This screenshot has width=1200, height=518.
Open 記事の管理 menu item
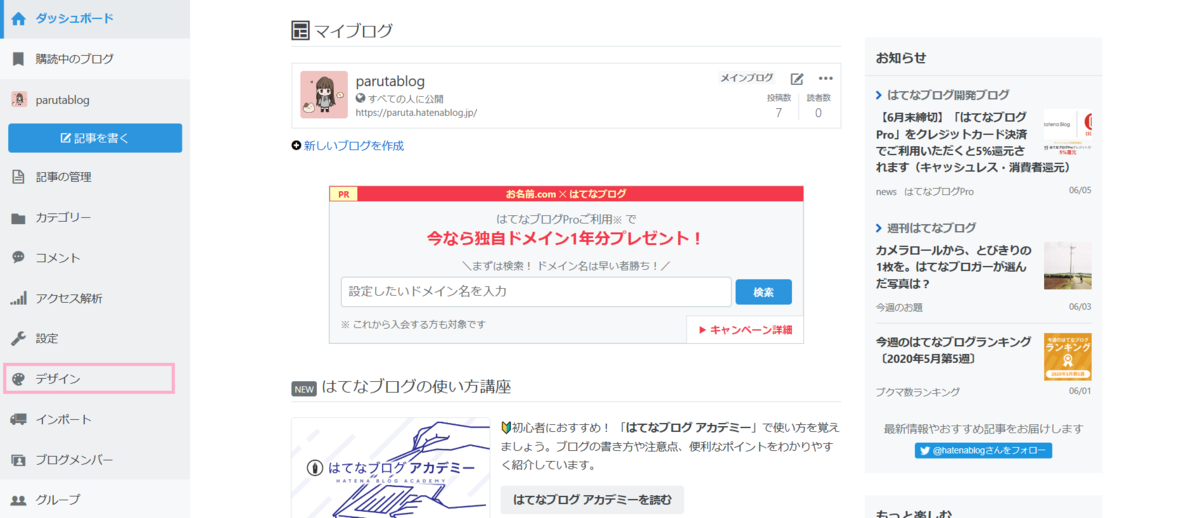[x=95, y=177]
